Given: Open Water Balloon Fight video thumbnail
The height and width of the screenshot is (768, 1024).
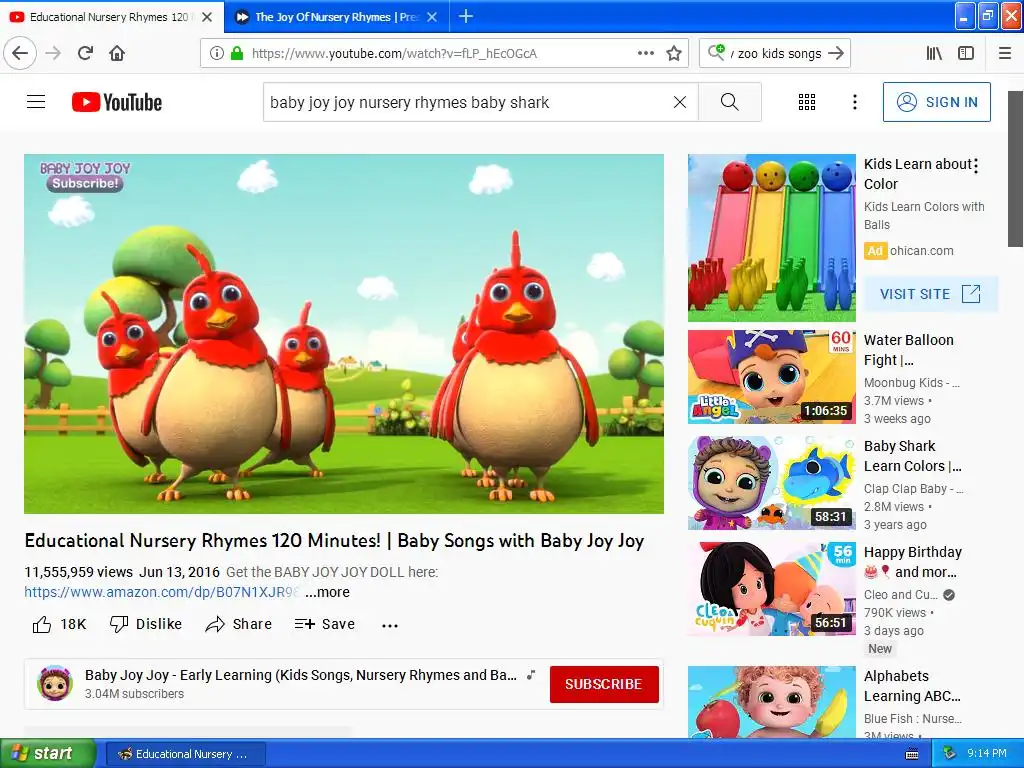Looking at the screenshot, I should (x=771, y=376).
